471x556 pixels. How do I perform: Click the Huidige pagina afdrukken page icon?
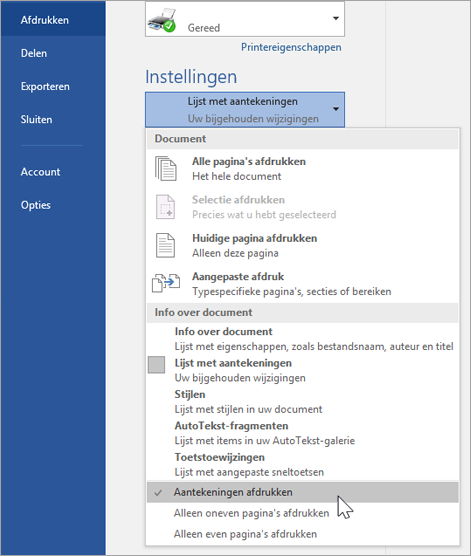pos(165,245)
